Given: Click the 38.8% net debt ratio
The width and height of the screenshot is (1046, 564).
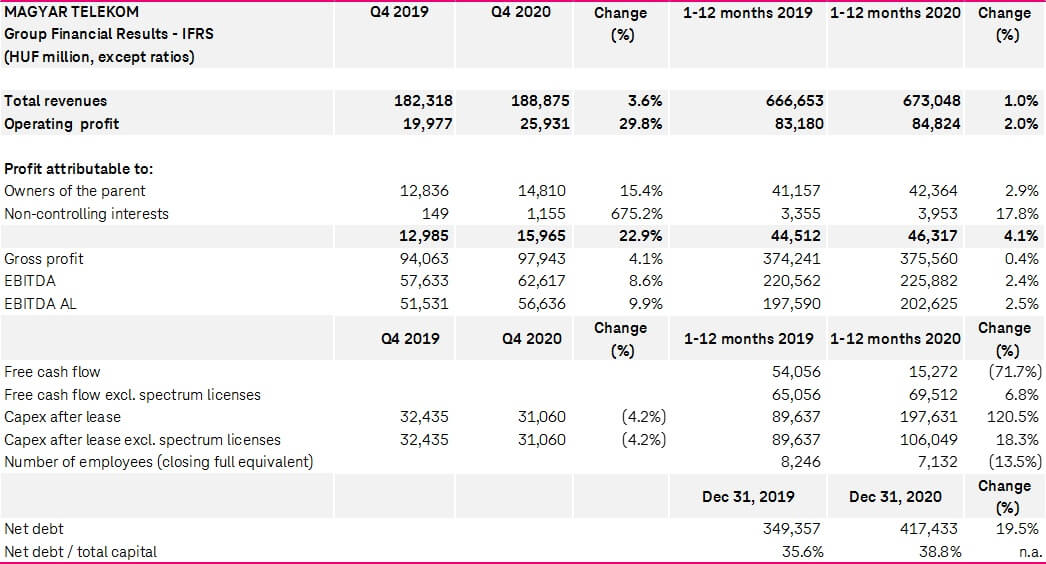Looking at the screenshot, I should 940,552.
